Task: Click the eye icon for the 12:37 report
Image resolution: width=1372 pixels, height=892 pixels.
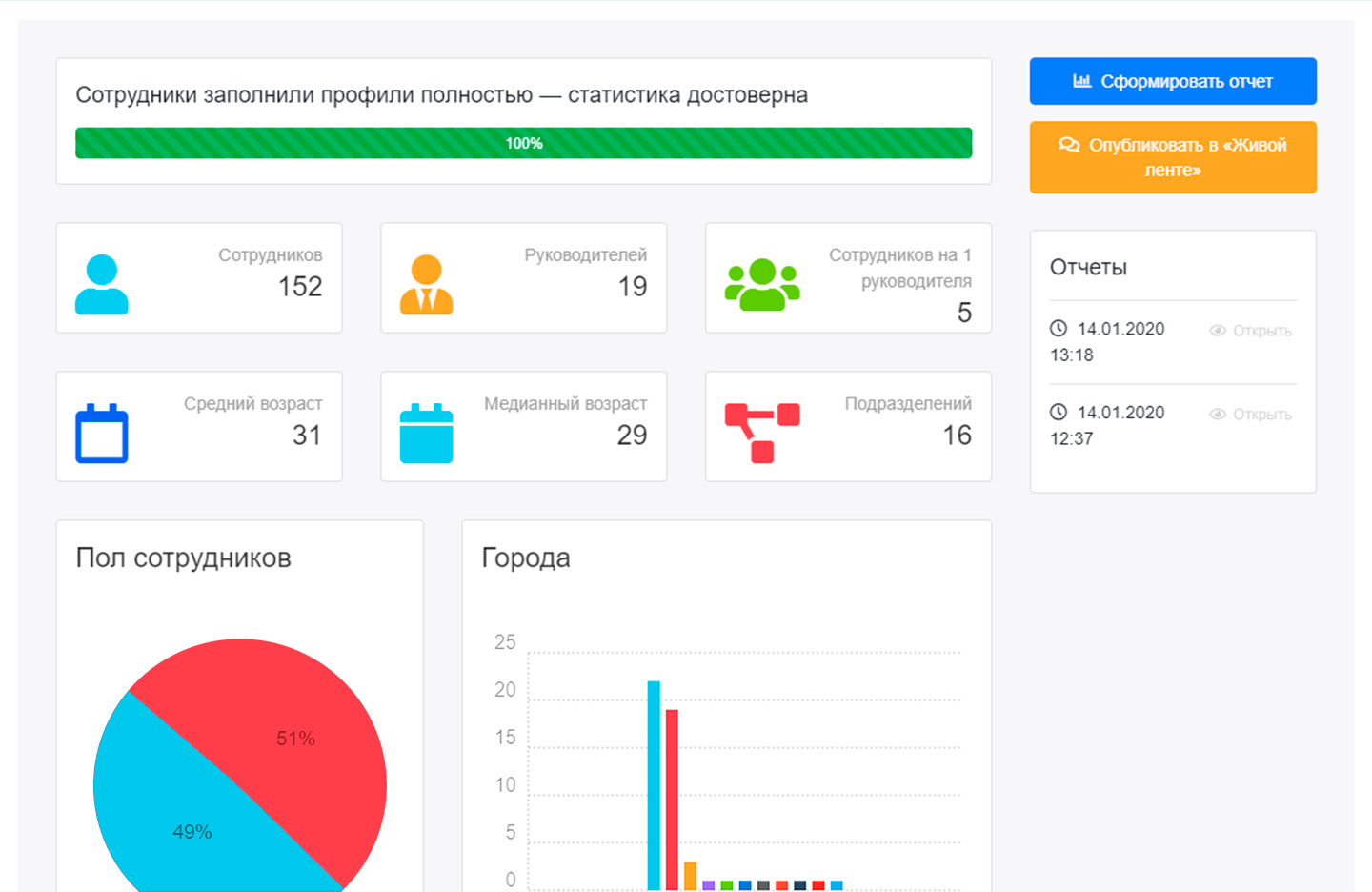Action: [x=1218, y=415]
